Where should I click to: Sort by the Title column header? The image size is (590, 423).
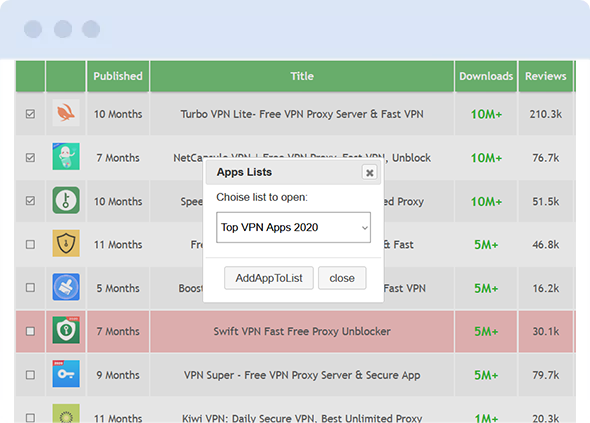point(302,76)
